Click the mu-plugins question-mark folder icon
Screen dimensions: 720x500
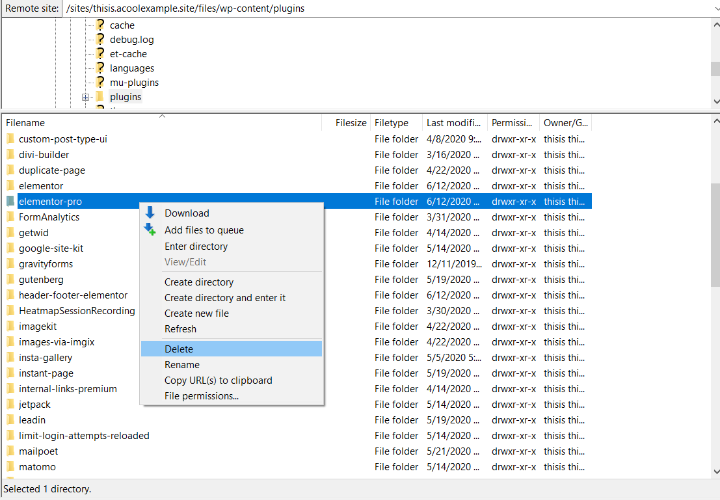99,82
